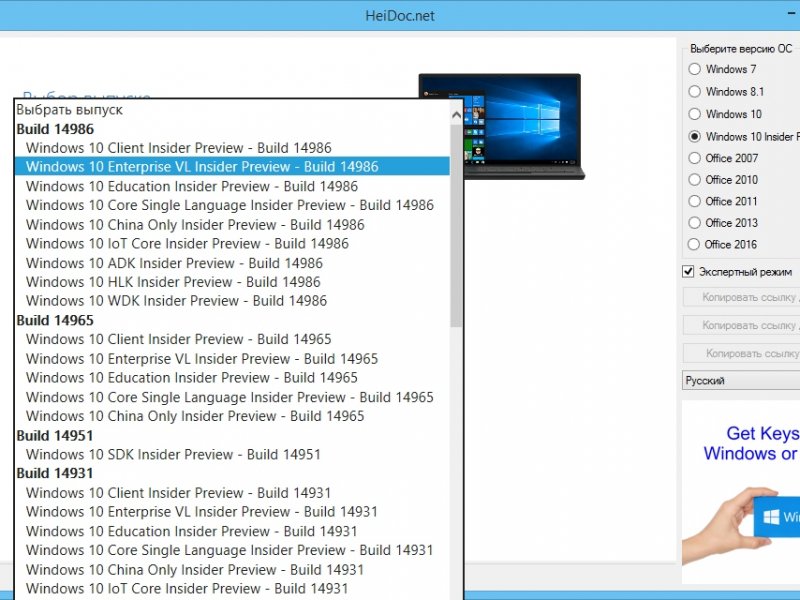This screenshot has height=600, width=800.
Task: Select China Only Insider Preview Build 14931
Action: point(232,569)
